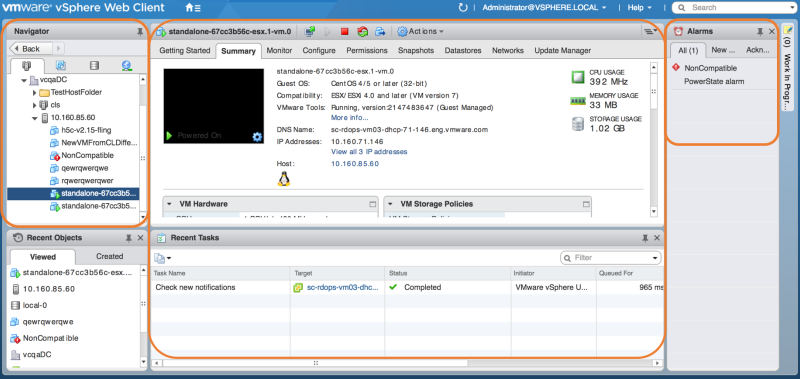Click View all 3 IP addresses link
This screenshot has width=800, height=379.
tap(369, 152)
